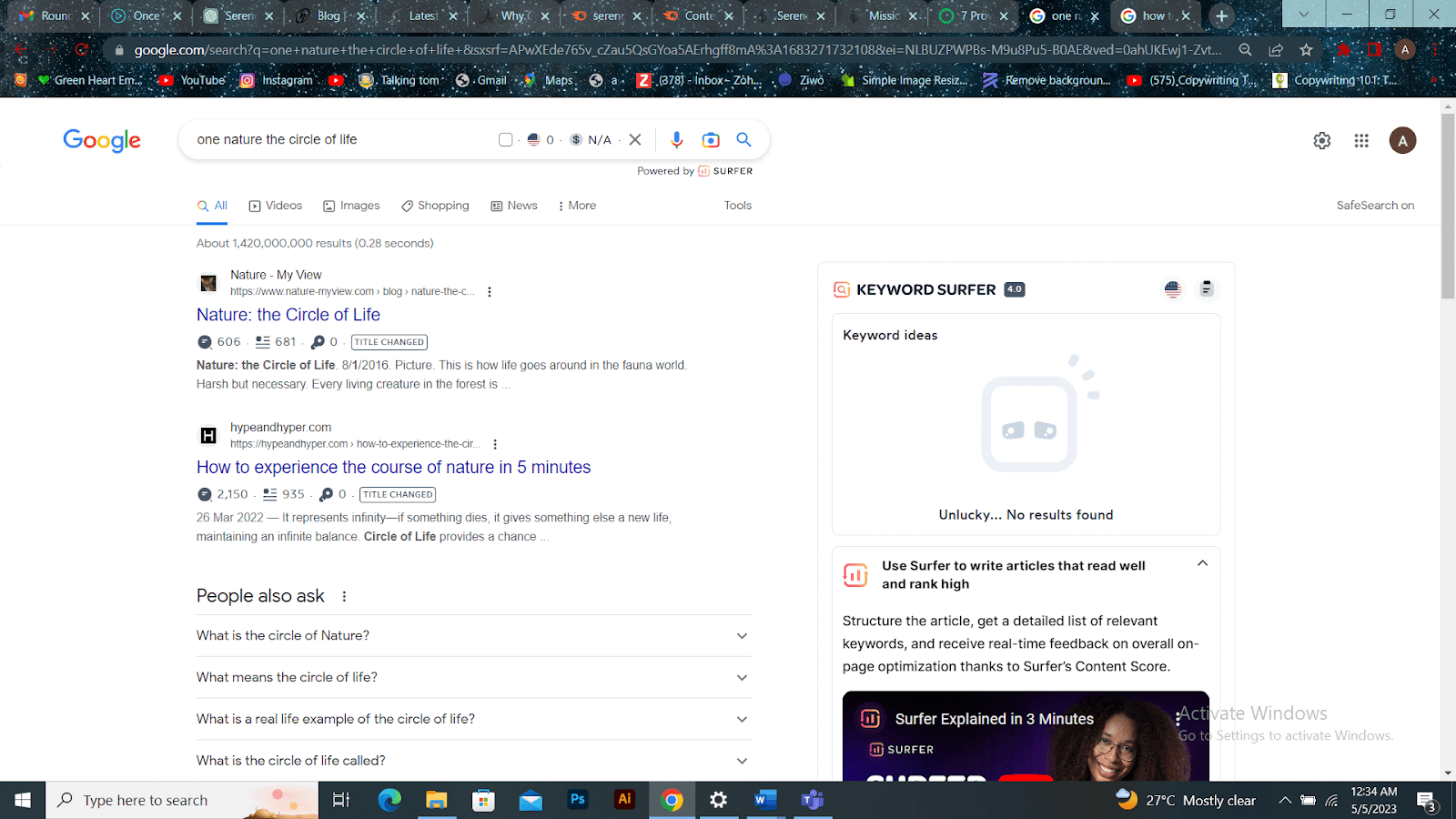The height and width of the screenshot is (819, 1456).
Task: Open three-dot menu for hypeandhyper result
Action: pyautogui.click(x=495, y=444)
